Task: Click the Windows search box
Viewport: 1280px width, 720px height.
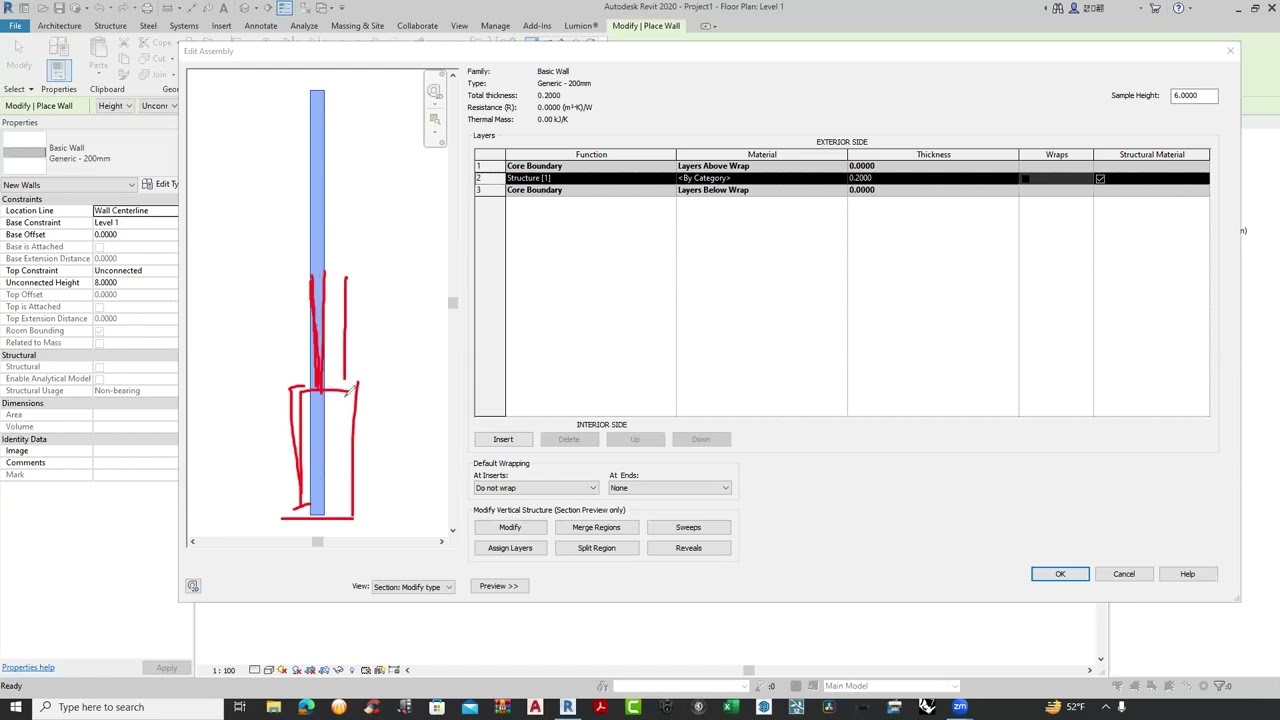Action: (128, 707)
